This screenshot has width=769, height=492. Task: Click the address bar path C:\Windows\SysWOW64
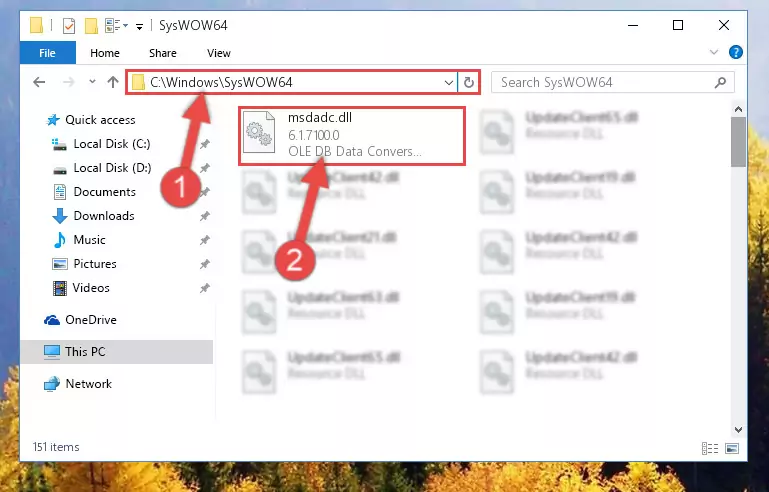pos(221,82)
